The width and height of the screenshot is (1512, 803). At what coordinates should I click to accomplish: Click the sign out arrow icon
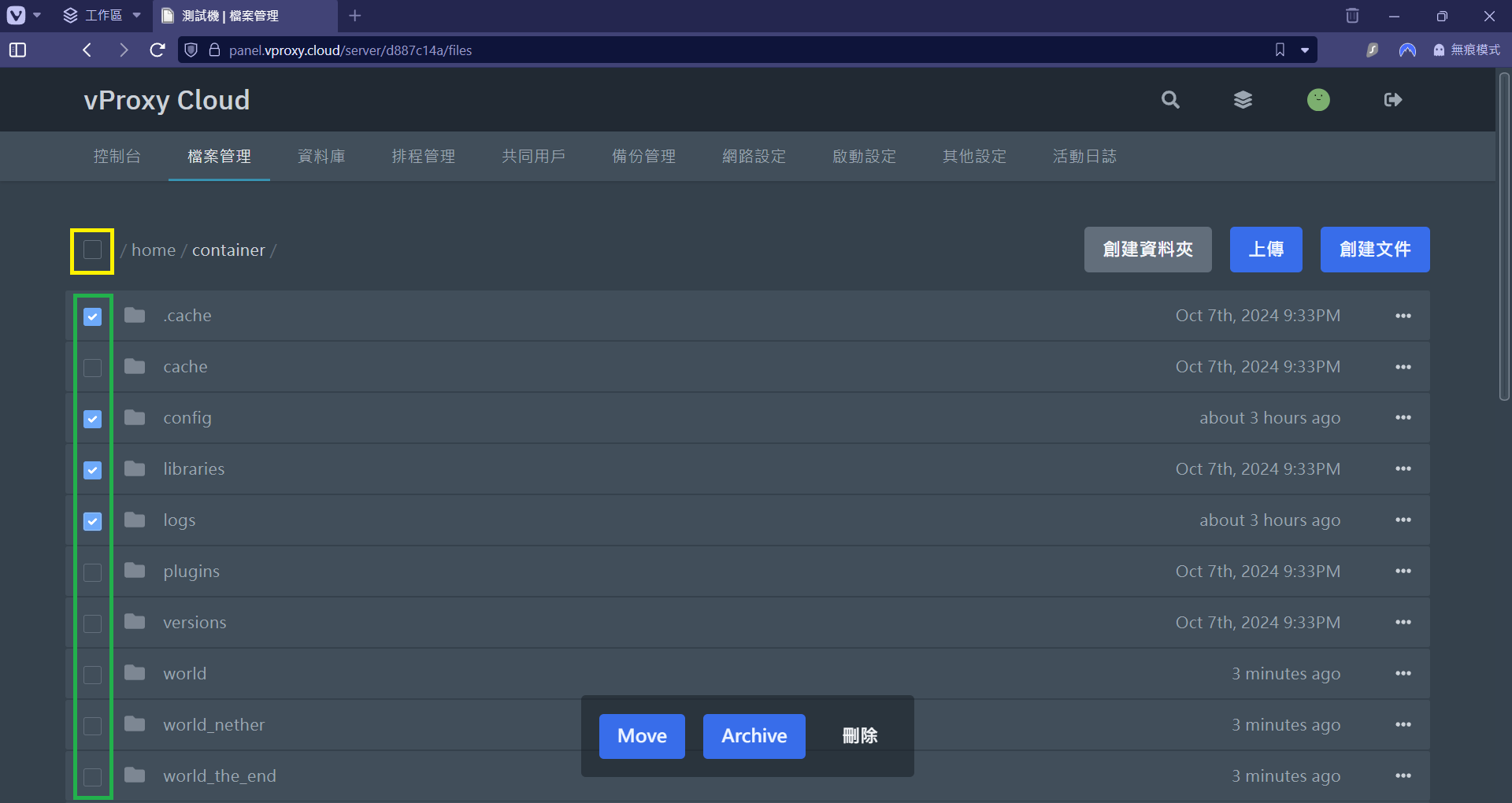(1392, 100)
